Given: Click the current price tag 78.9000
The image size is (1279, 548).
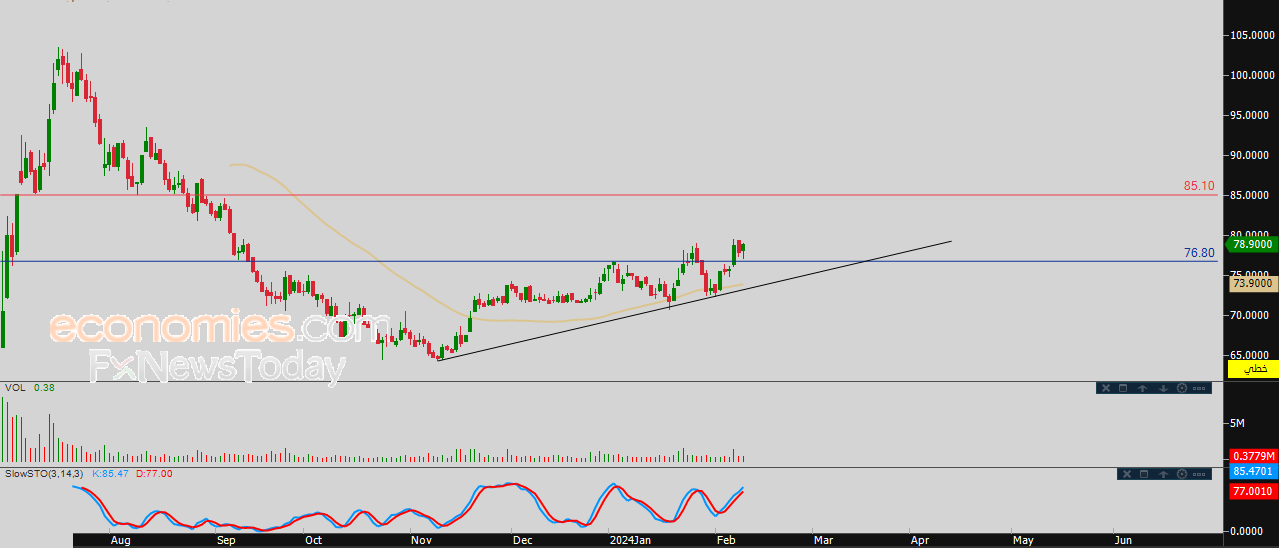Looking at the screenshot, I should point(1252,243).
